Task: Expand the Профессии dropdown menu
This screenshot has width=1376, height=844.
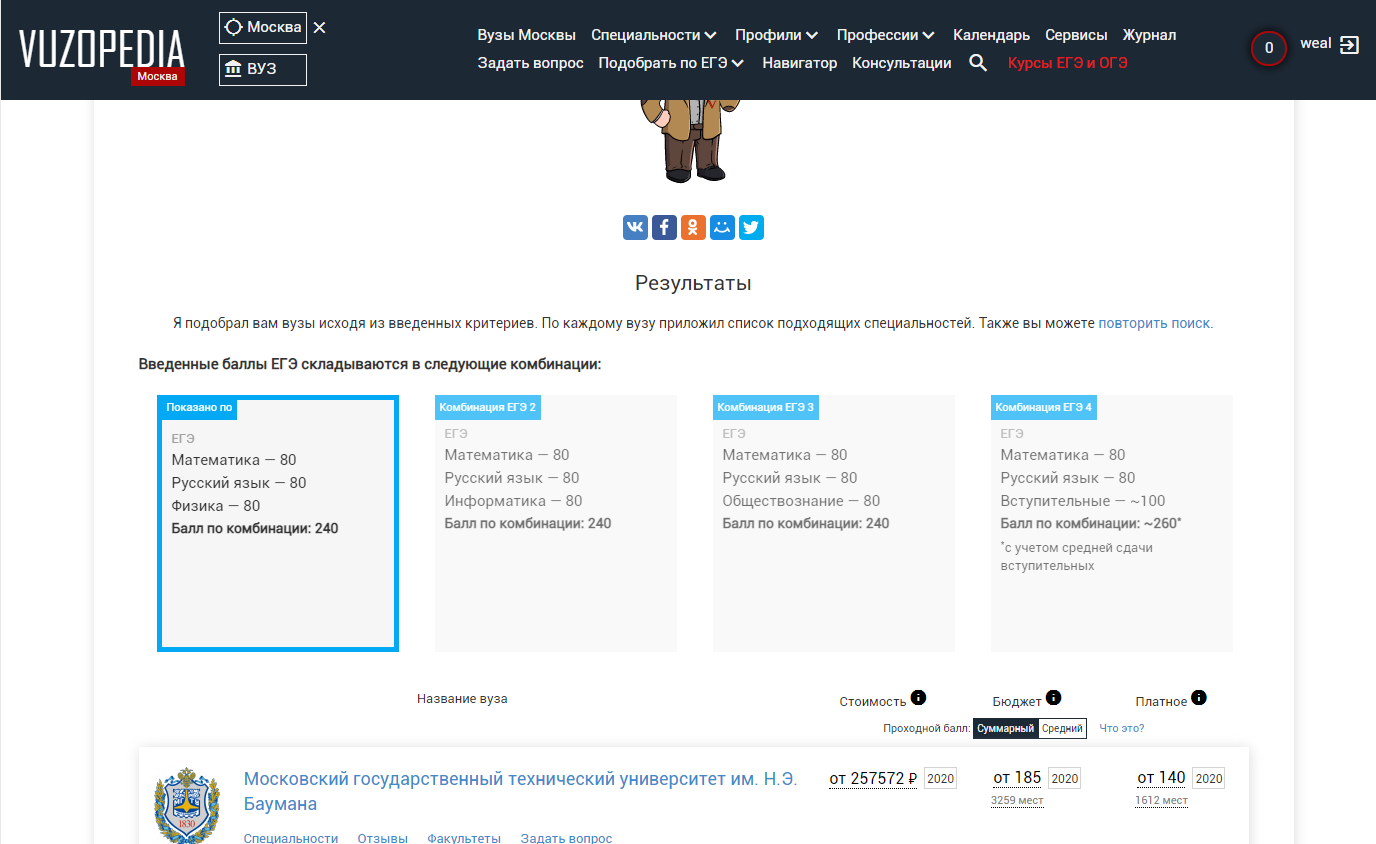Action: pyautogui.click(x=885, y=35)
